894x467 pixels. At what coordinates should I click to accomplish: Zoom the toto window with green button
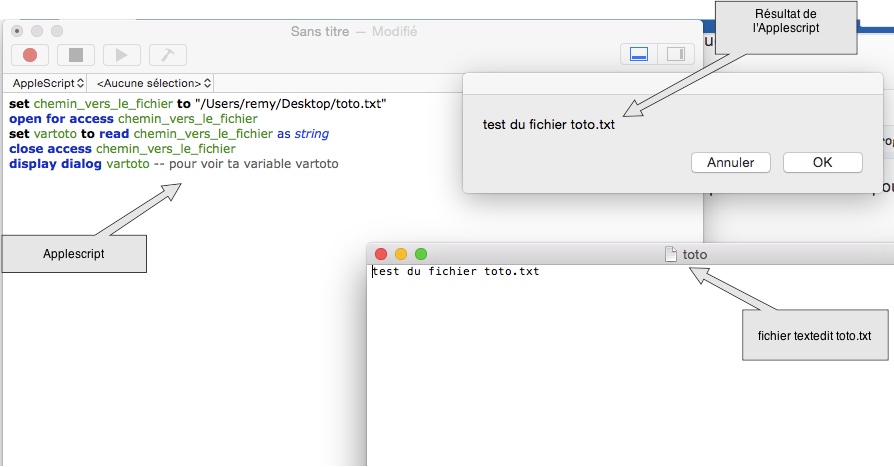click(x=421, y=254)
